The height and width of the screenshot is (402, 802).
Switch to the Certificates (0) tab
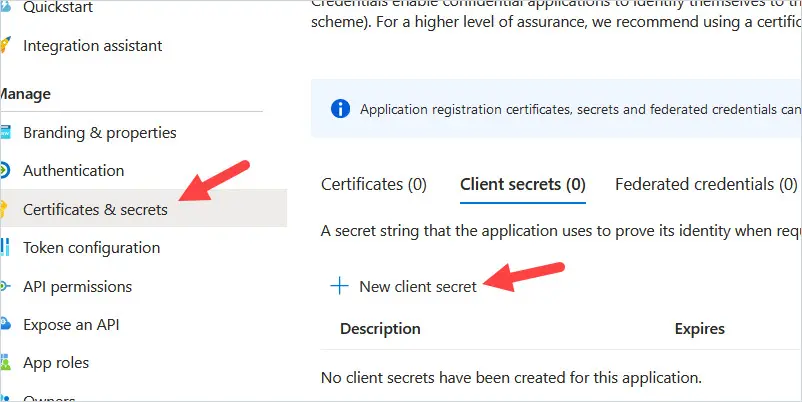pyautogui.click(x=373, y=184)
